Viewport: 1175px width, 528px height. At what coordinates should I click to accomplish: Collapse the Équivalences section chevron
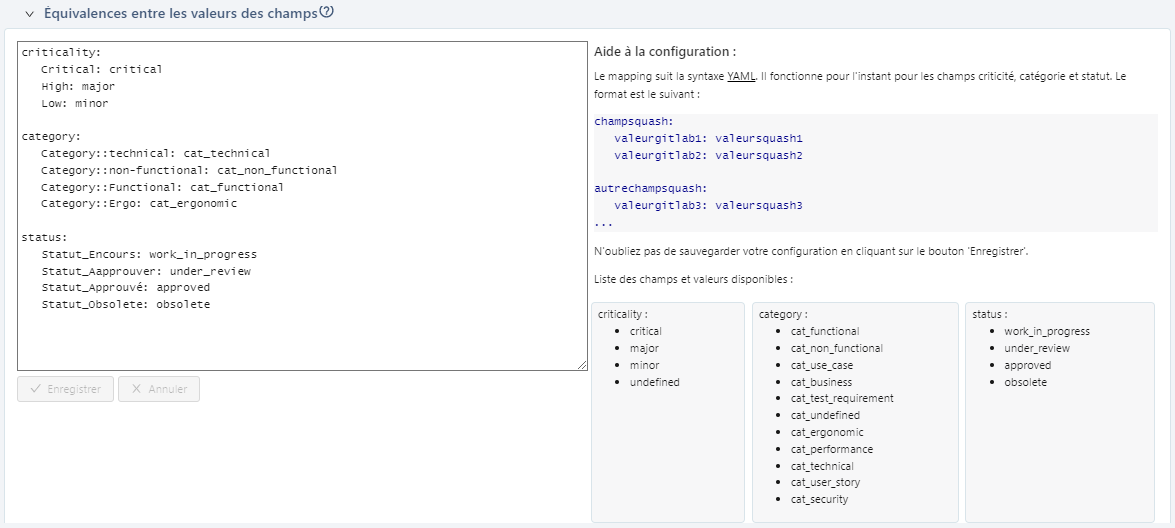tap(29, 14)
